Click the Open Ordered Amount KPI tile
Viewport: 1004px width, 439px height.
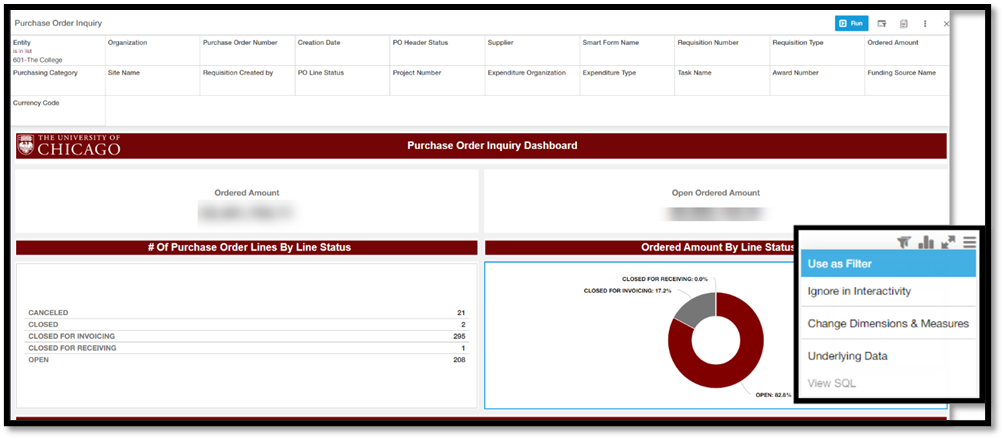(x=715, y=201)
